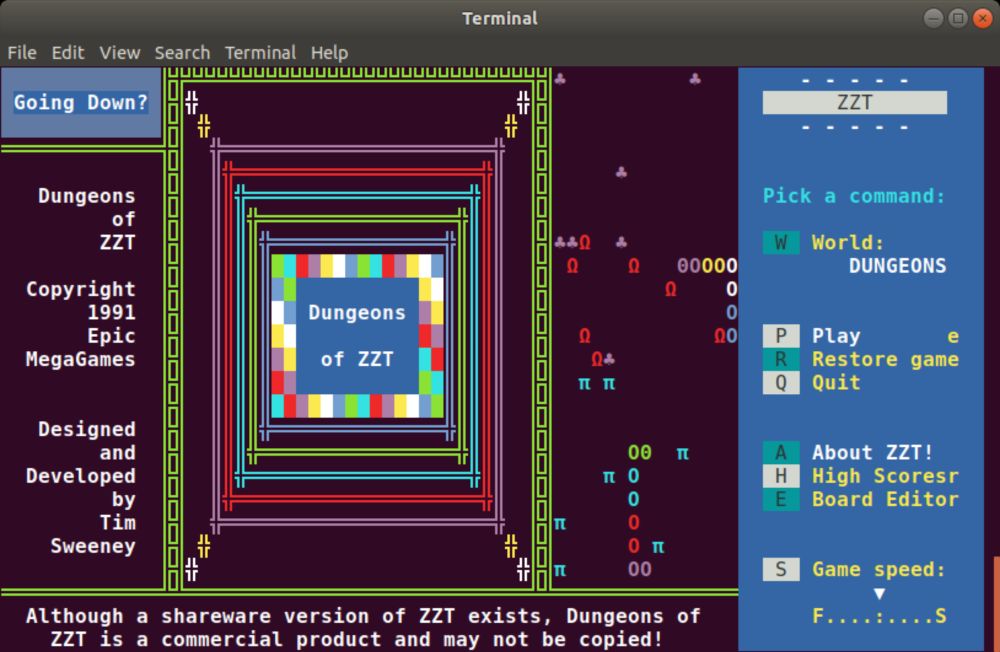This screenshot has width=1000, height=652.
Task: Click the 'About ZZT!' label
Action: tap(872, 452)
